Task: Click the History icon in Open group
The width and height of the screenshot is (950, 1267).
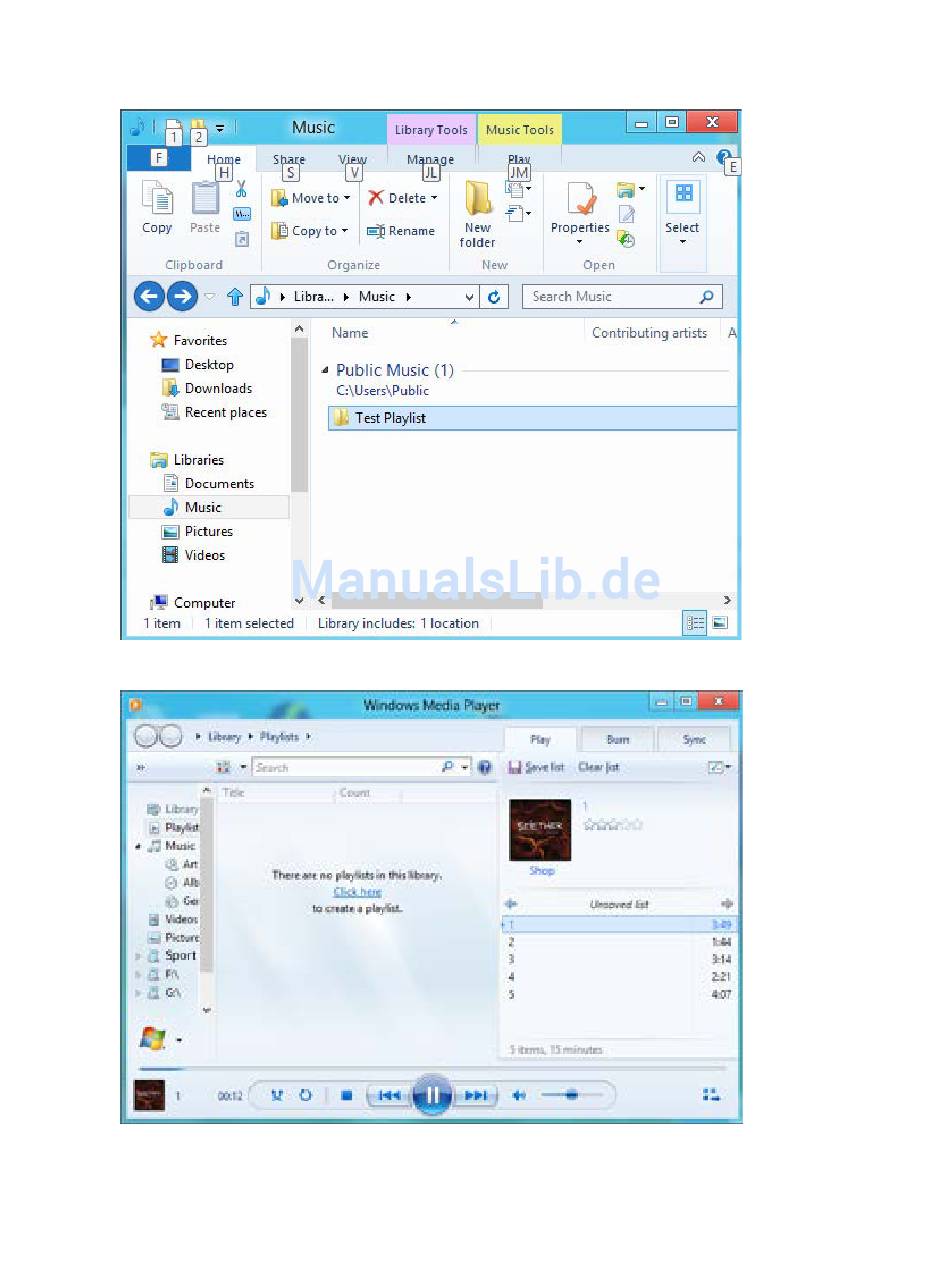Action: (x=626, y=239)
